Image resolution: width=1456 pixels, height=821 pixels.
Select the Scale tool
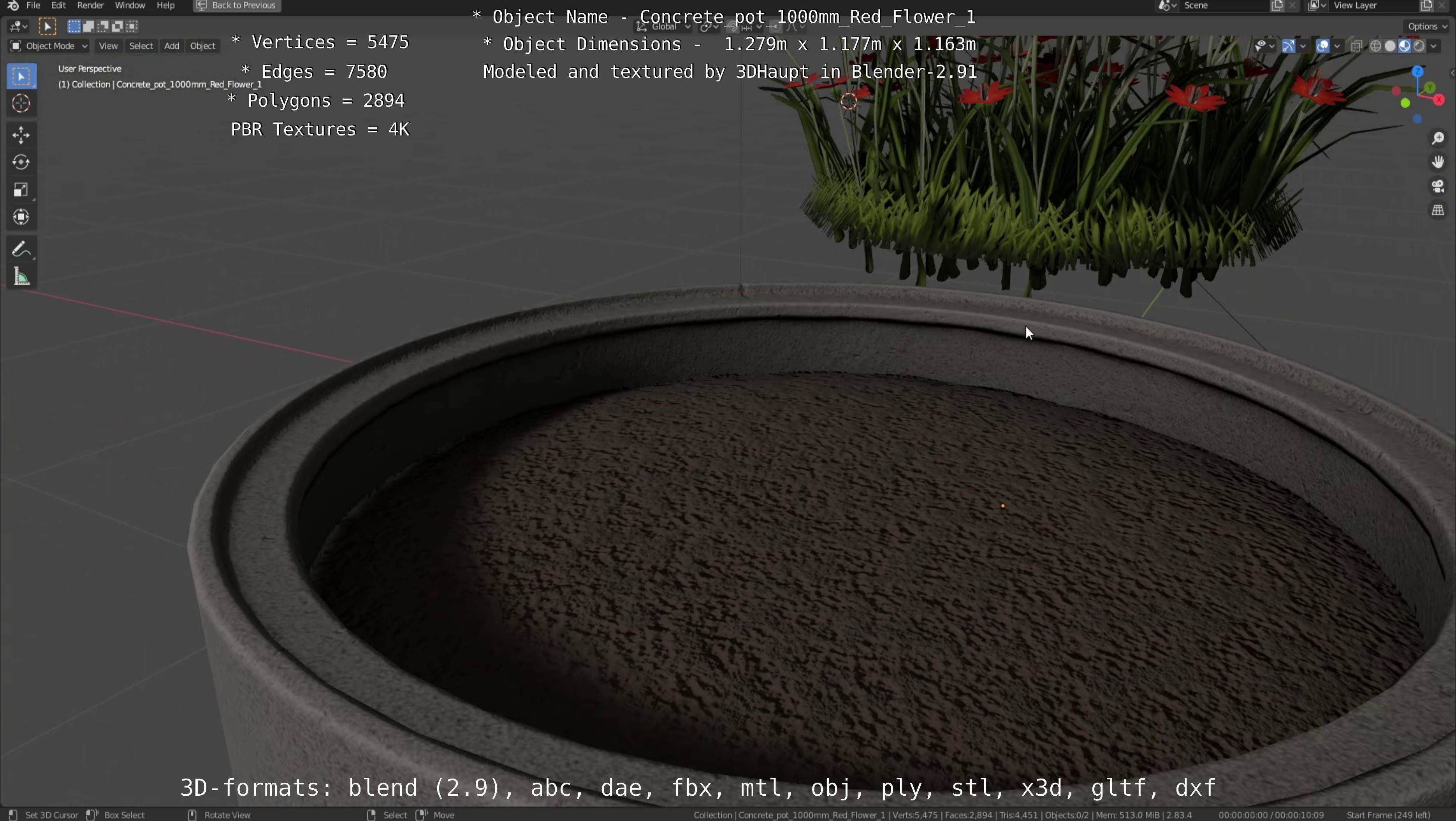pyautogui.click(x=21, y=190)
